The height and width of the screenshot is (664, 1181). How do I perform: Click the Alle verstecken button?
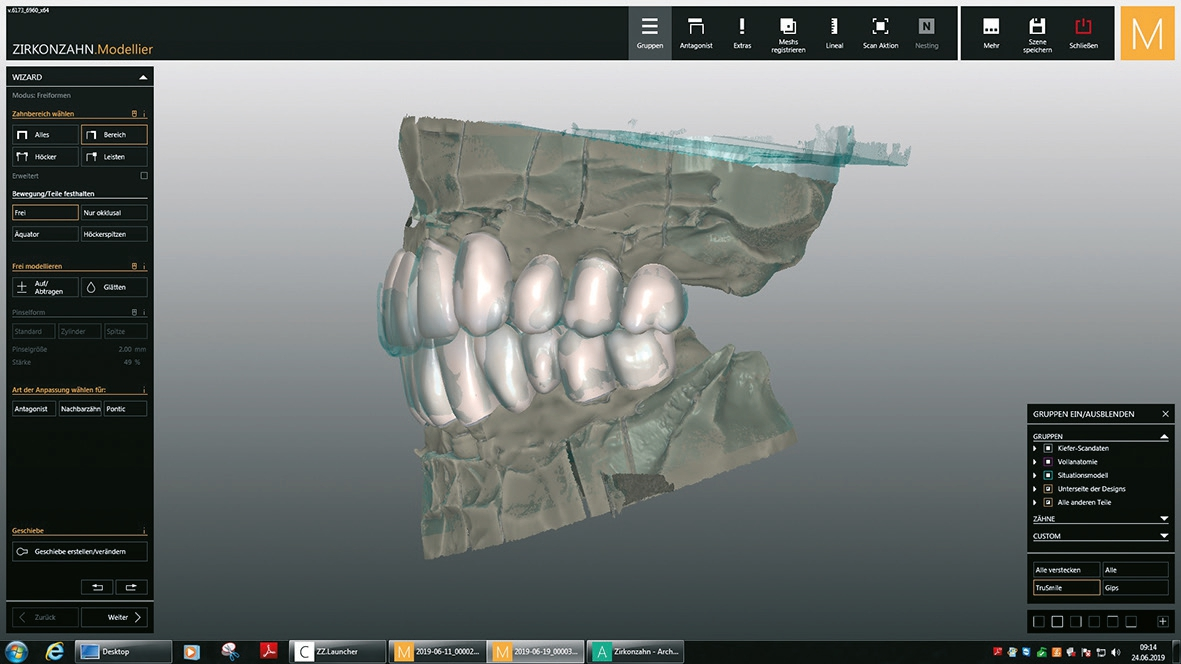(x=1066, y=570)
